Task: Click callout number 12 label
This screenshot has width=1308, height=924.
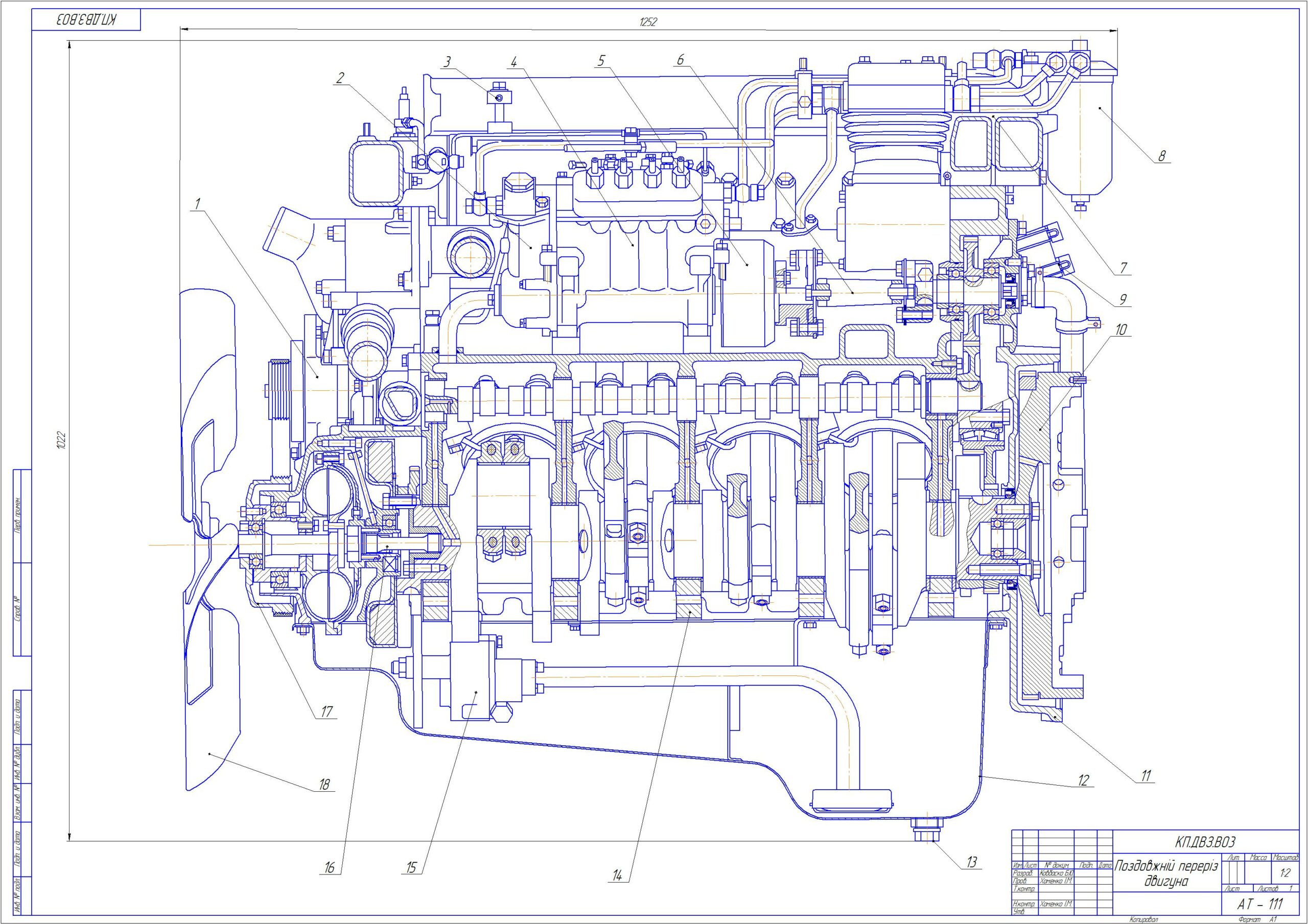Action: (1083, 780)
